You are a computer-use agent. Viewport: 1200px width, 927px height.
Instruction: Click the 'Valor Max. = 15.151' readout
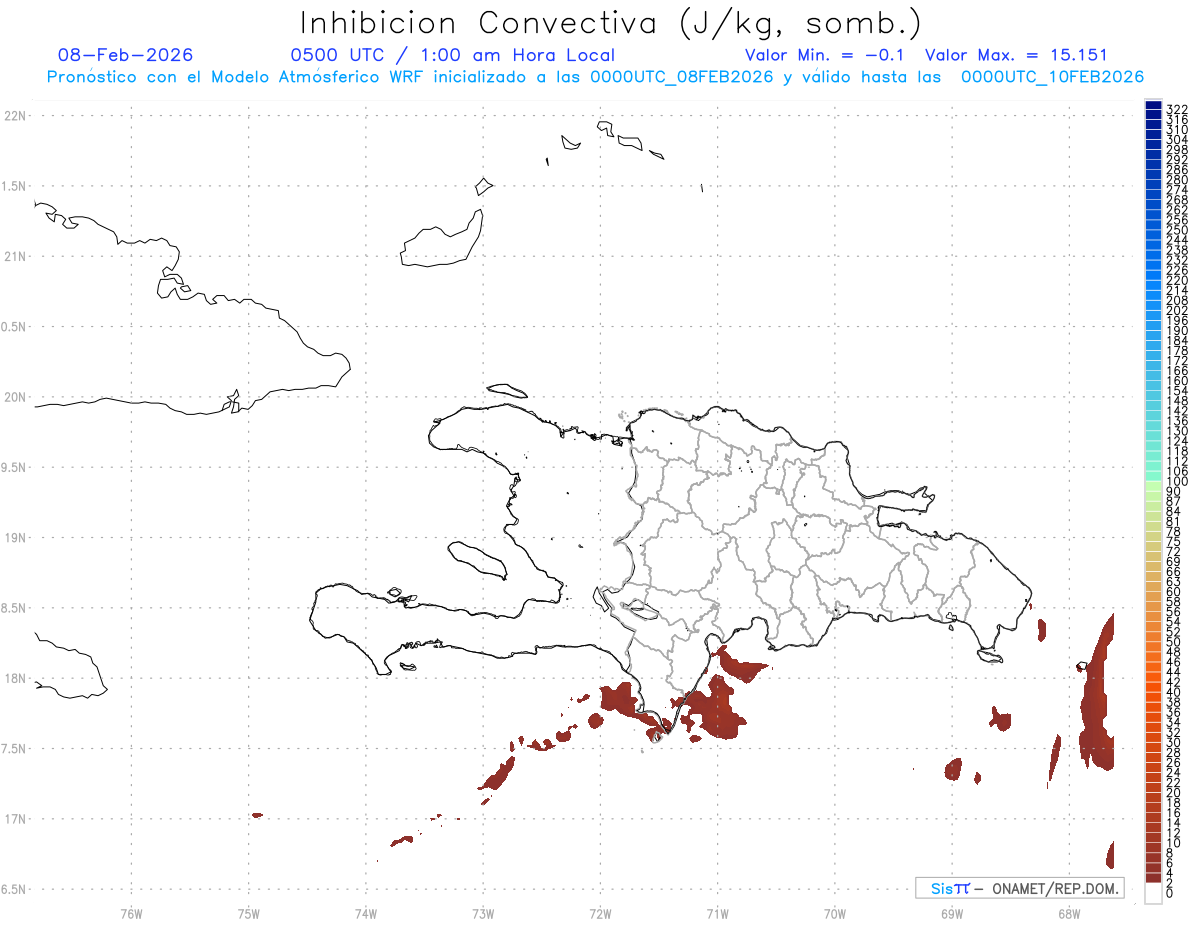[1016, 55]
